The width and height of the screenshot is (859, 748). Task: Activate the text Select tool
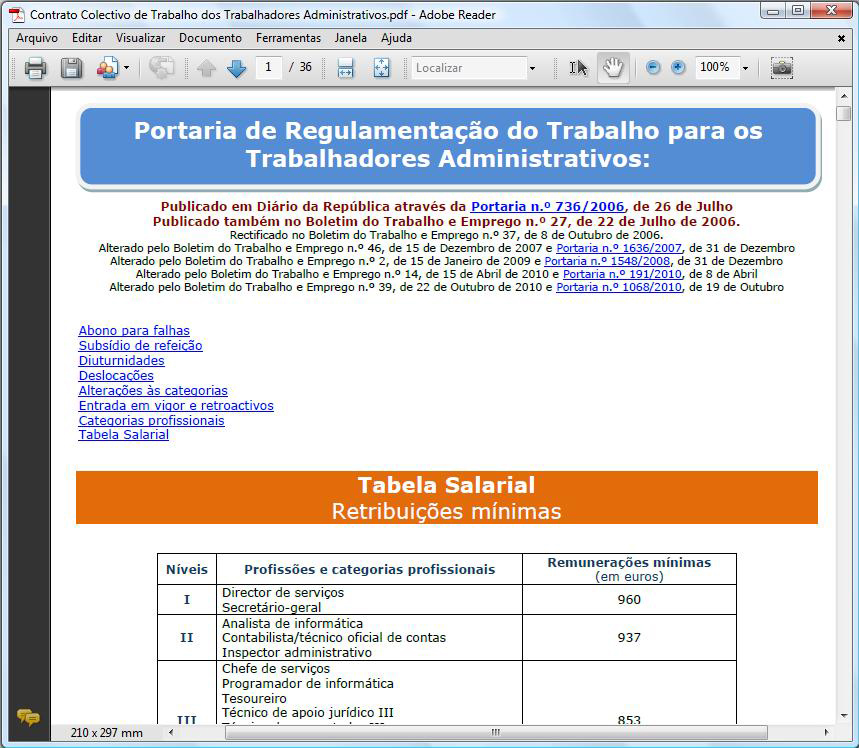click(x=578, y=68)
